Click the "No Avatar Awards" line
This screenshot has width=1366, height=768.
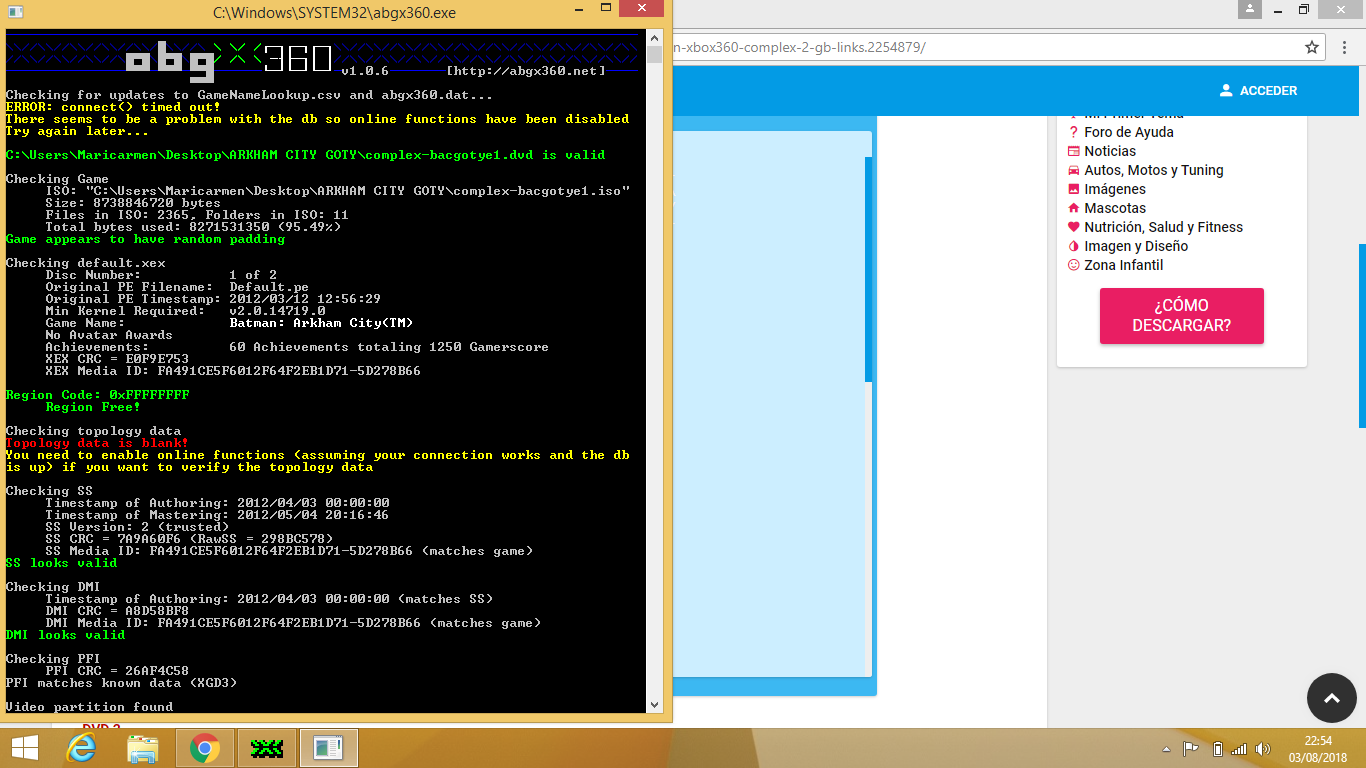click(x=109, y=335)
